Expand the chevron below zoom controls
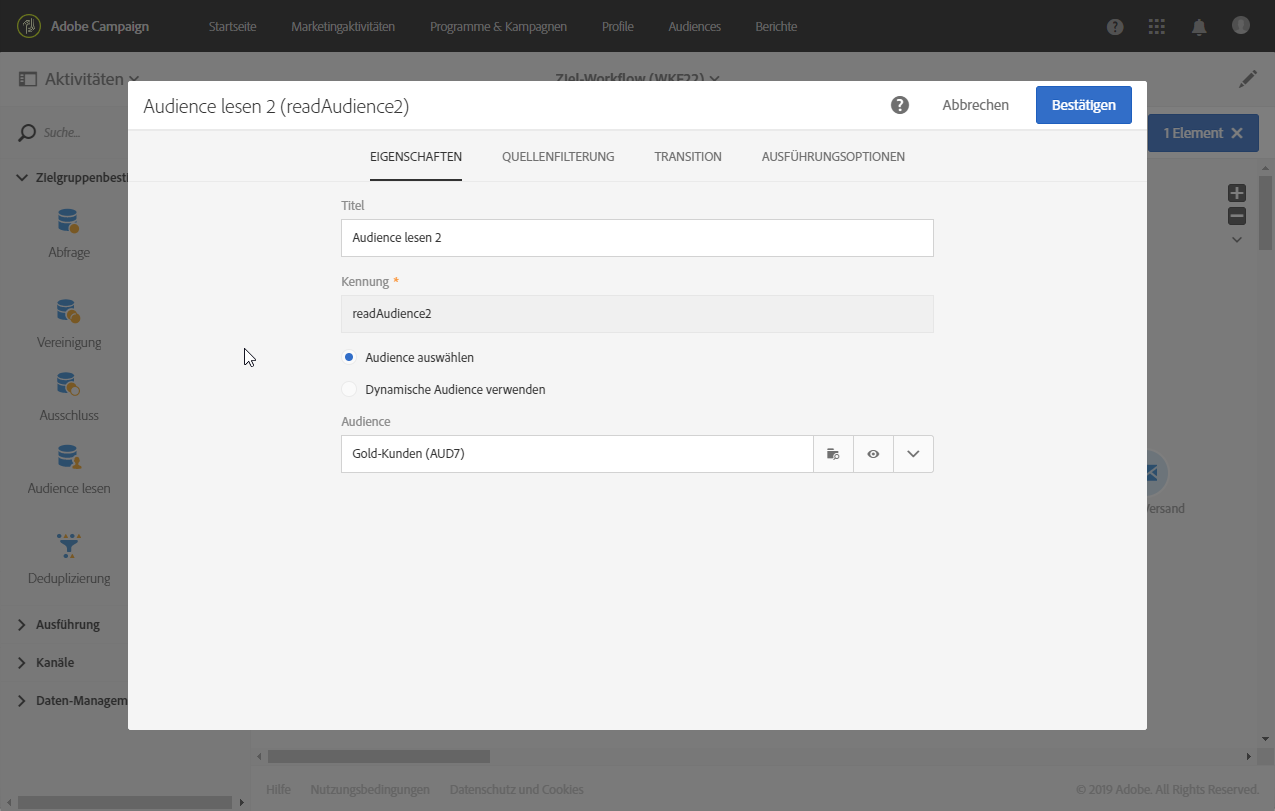1275x811 pixels. [x=1237, y=240]
